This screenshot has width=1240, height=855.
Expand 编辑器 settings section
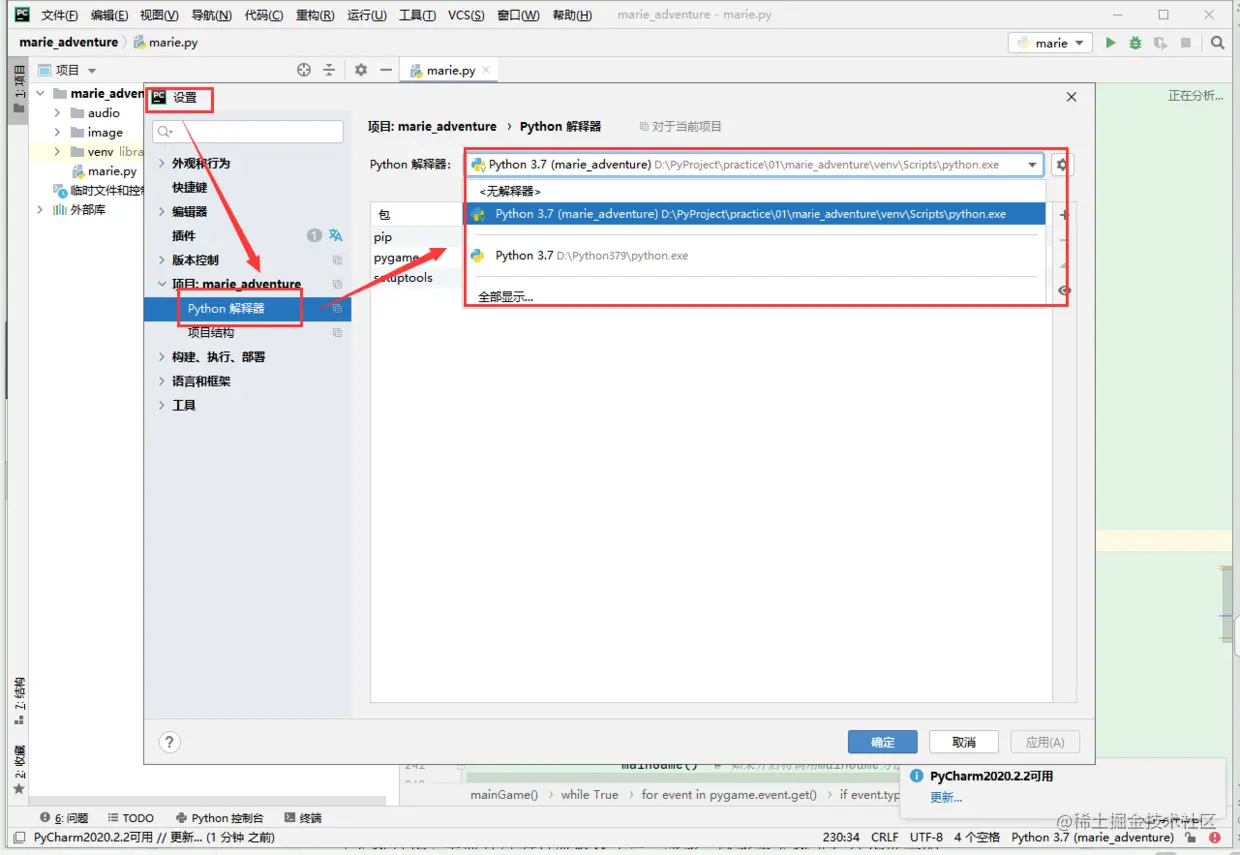point(162,212)
